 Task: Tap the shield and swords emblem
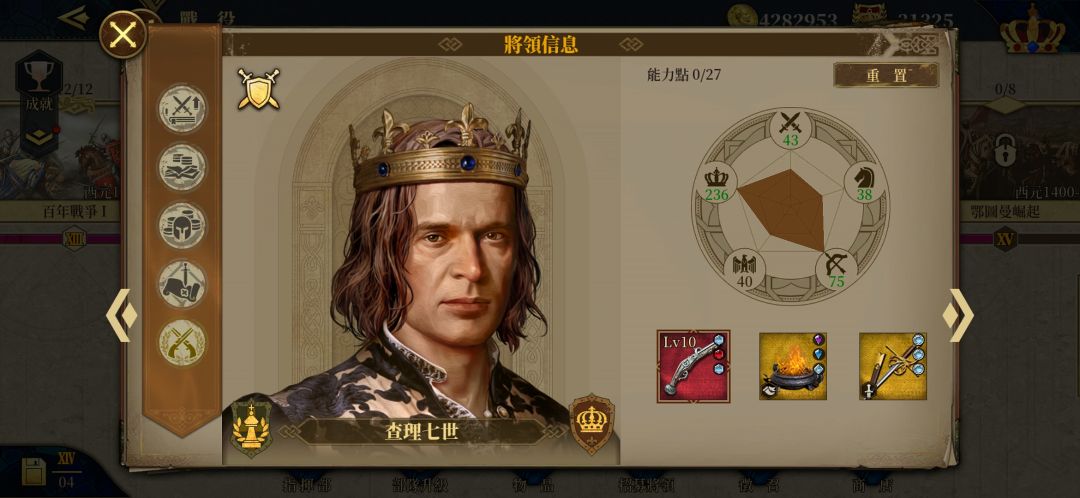pyautogui.click(x=258, y=89)
